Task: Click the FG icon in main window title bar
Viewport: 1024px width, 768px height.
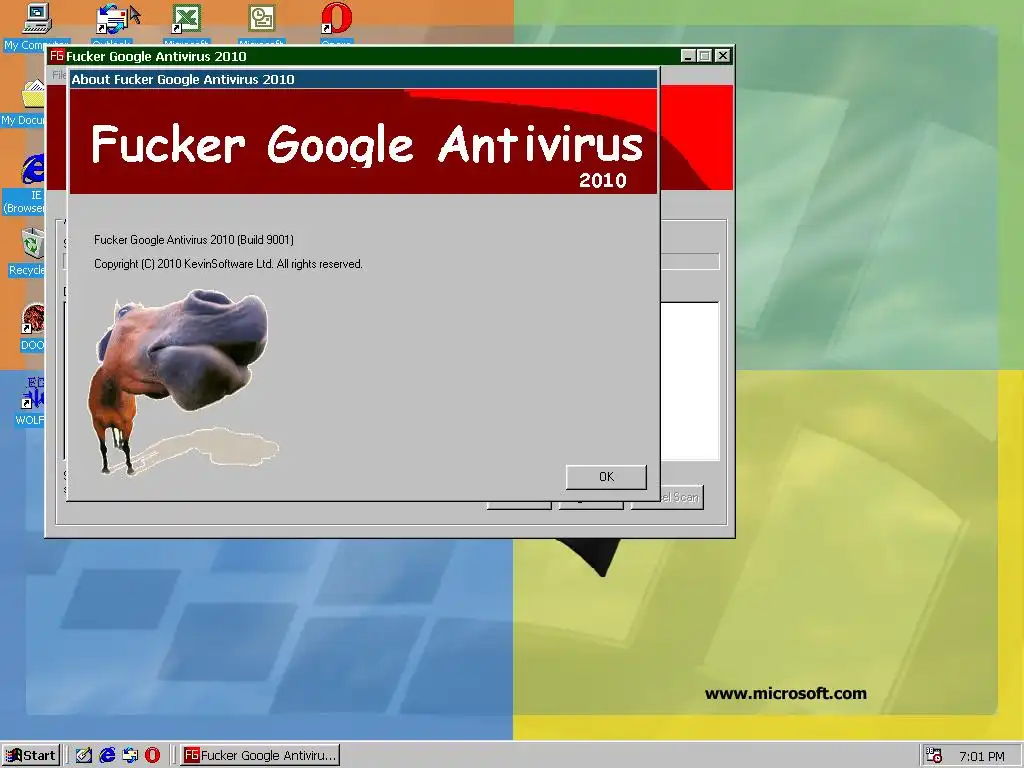Action: 57,56
